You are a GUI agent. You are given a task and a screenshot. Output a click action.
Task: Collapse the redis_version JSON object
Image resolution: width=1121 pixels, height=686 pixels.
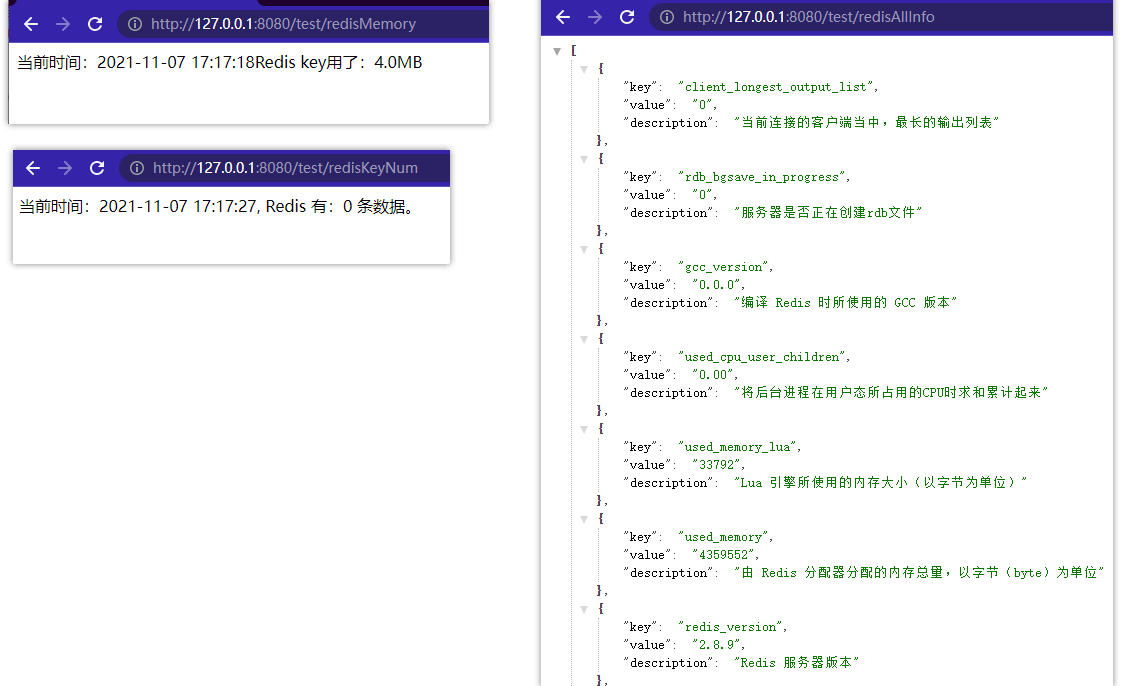(584, 609)
